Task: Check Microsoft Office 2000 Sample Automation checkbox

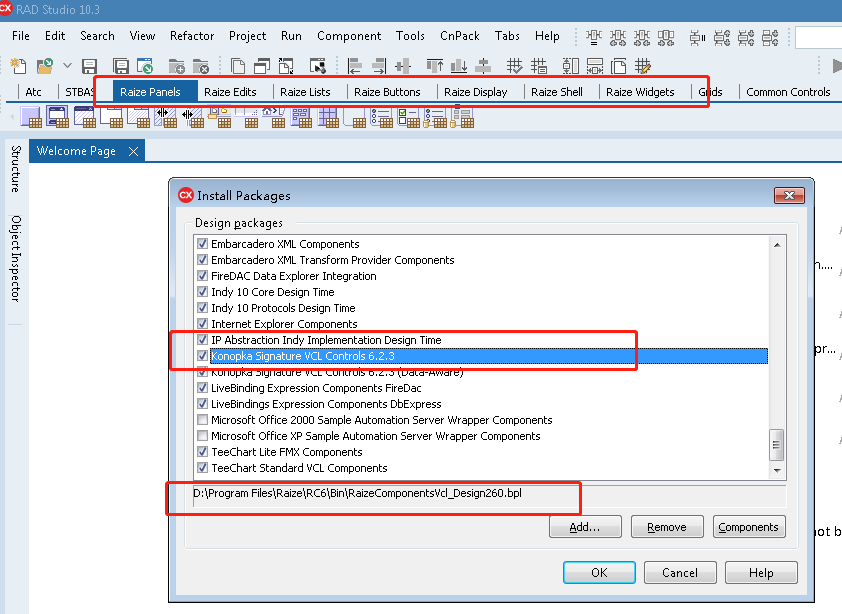Action: (202, 420)
